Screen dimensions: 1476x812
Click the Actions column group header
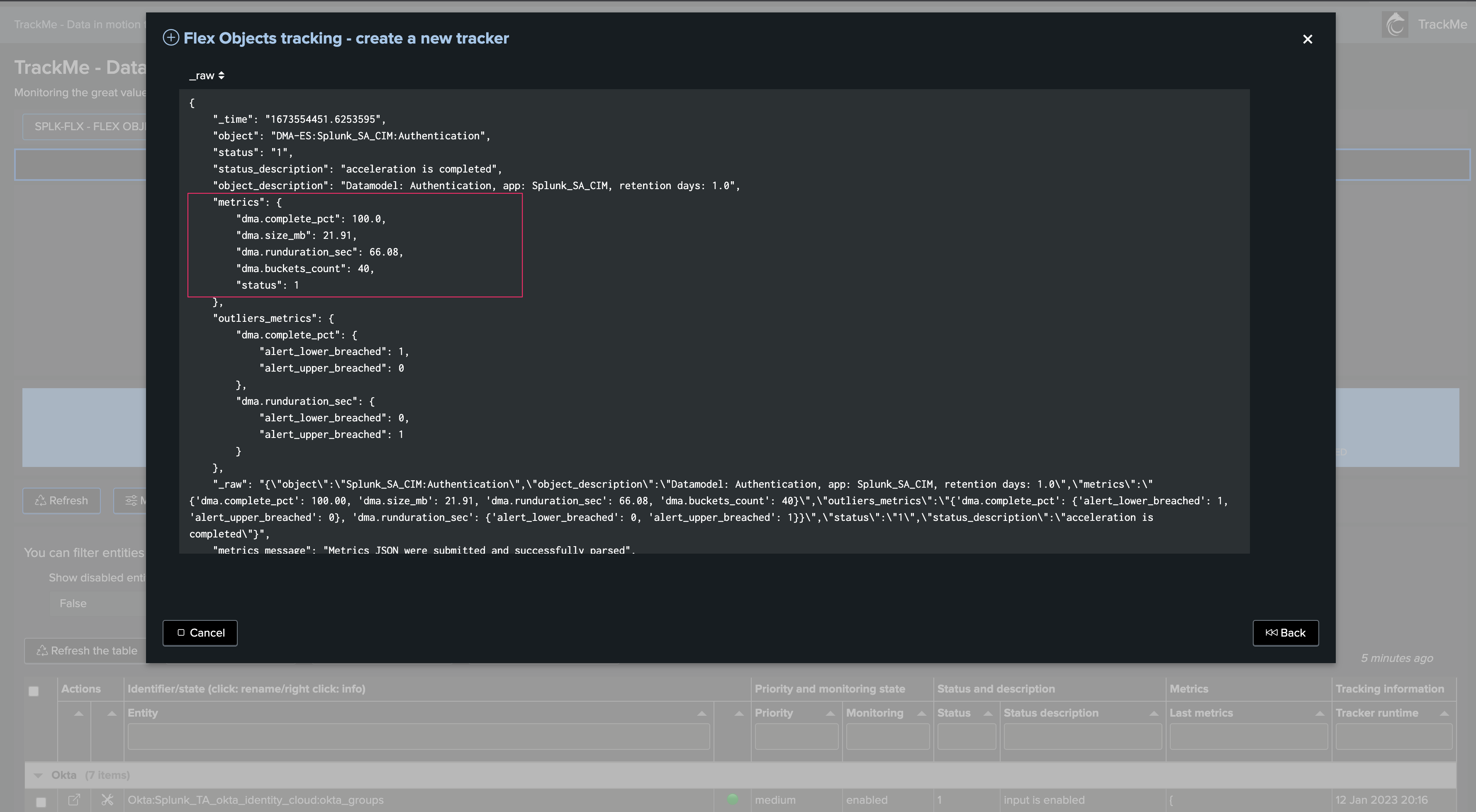point(81,689)
